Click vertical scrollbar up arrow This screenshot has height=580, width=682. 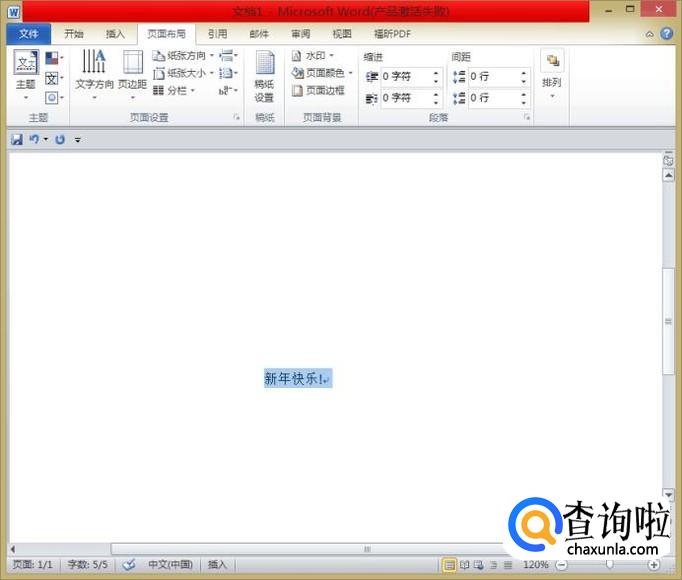[x=668, y=175]
